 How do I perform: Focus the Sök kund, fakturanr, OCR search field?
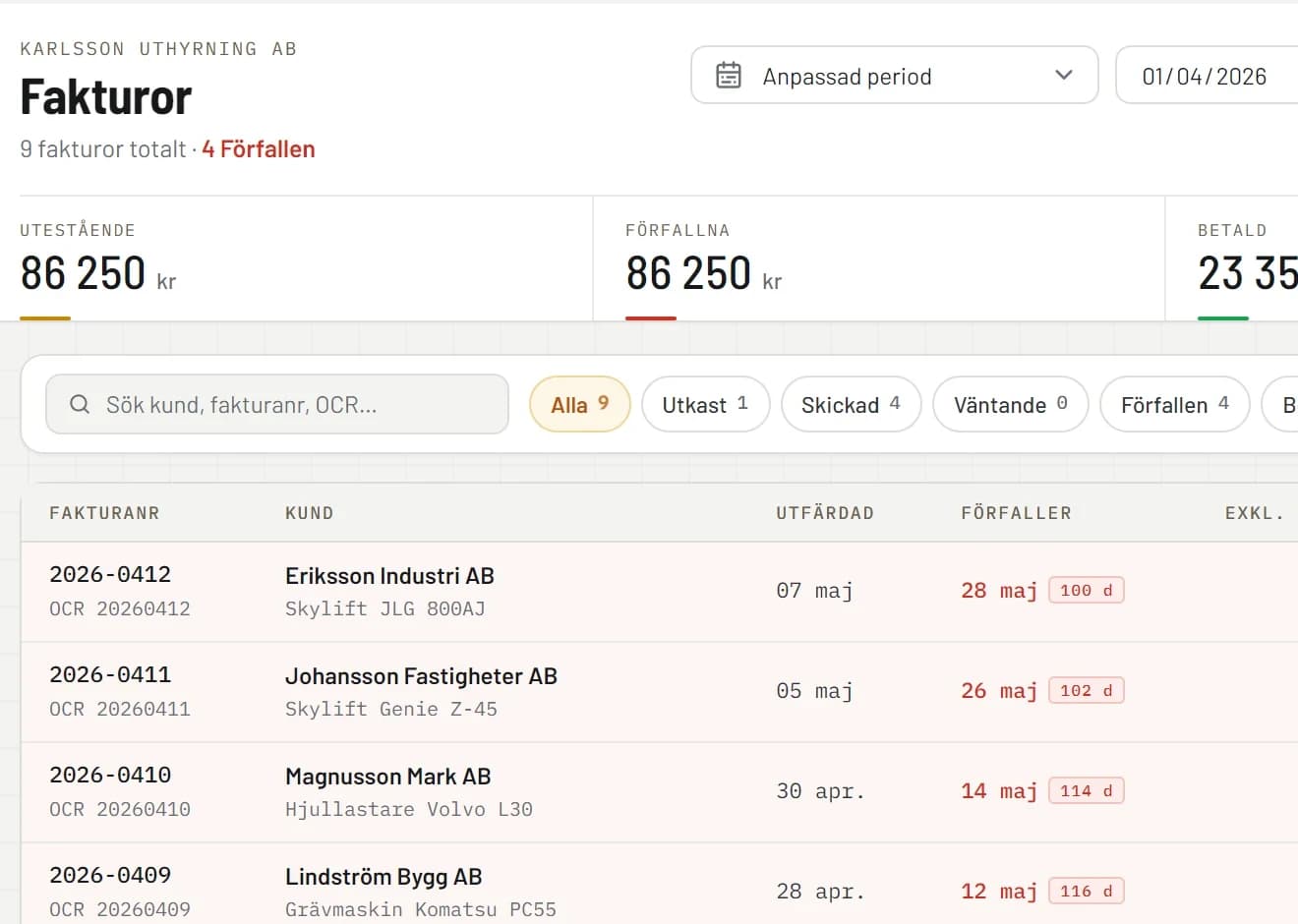pos(277,404)
